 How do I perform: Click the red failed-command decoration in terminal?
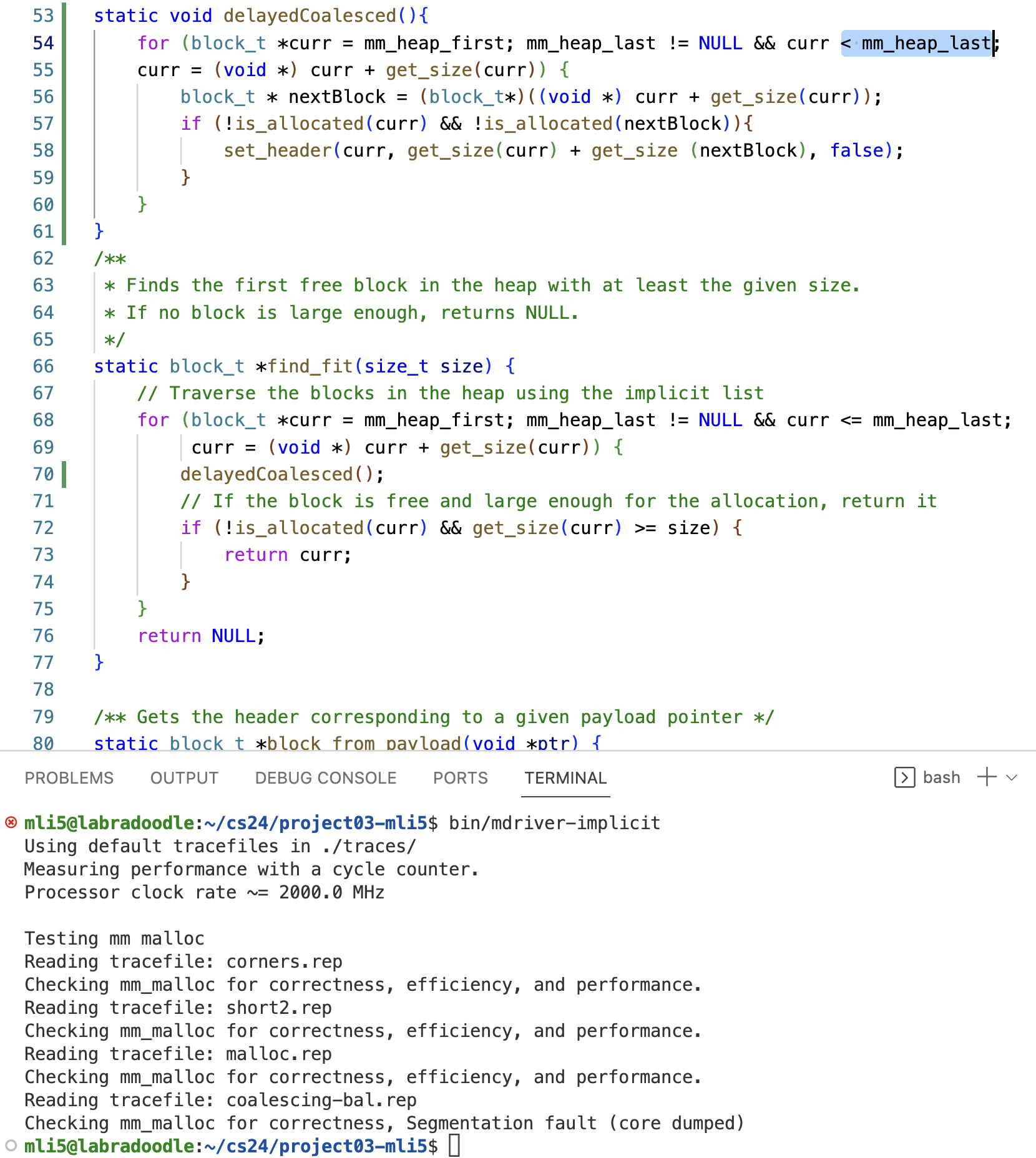tap(11, 823)
